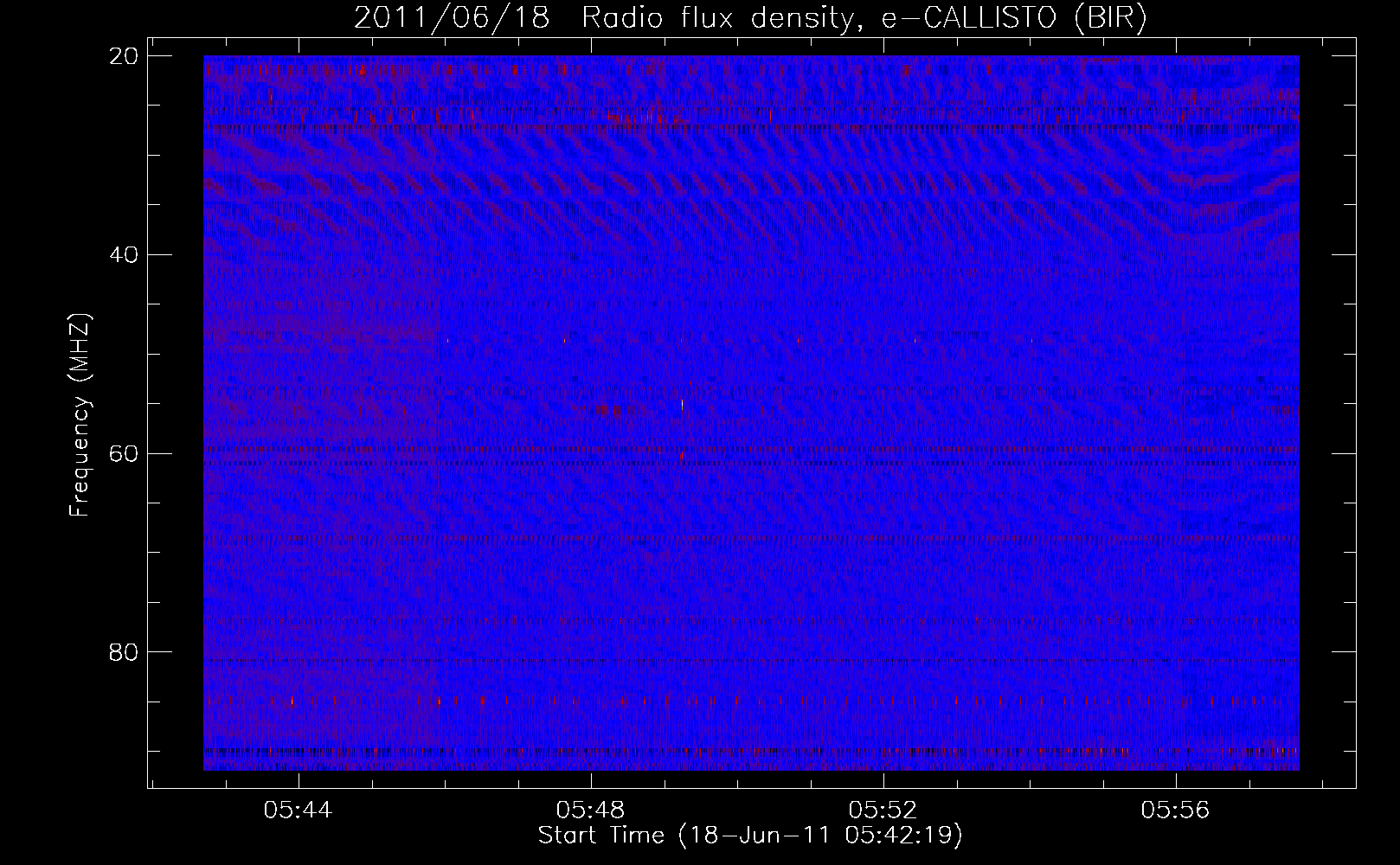Click the 60 frequency tick label
Image resolution: width=1400 pixels, height=865 pixels.
125,453
